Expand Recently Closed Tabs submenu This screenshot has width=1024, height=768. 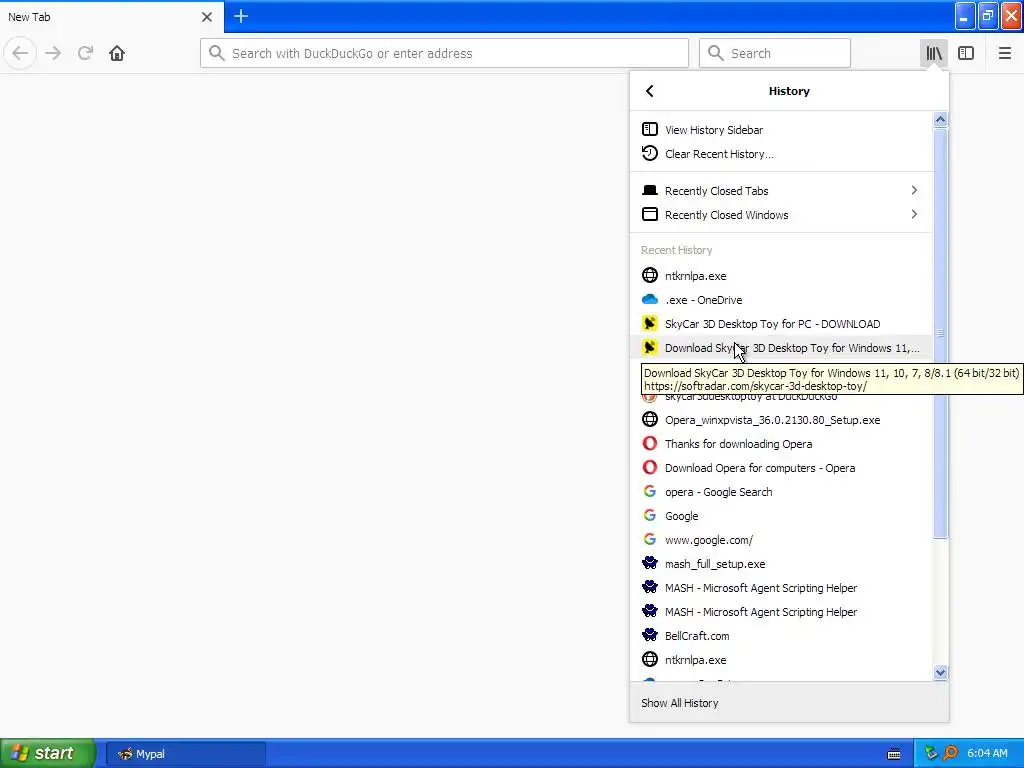(781, 191)
